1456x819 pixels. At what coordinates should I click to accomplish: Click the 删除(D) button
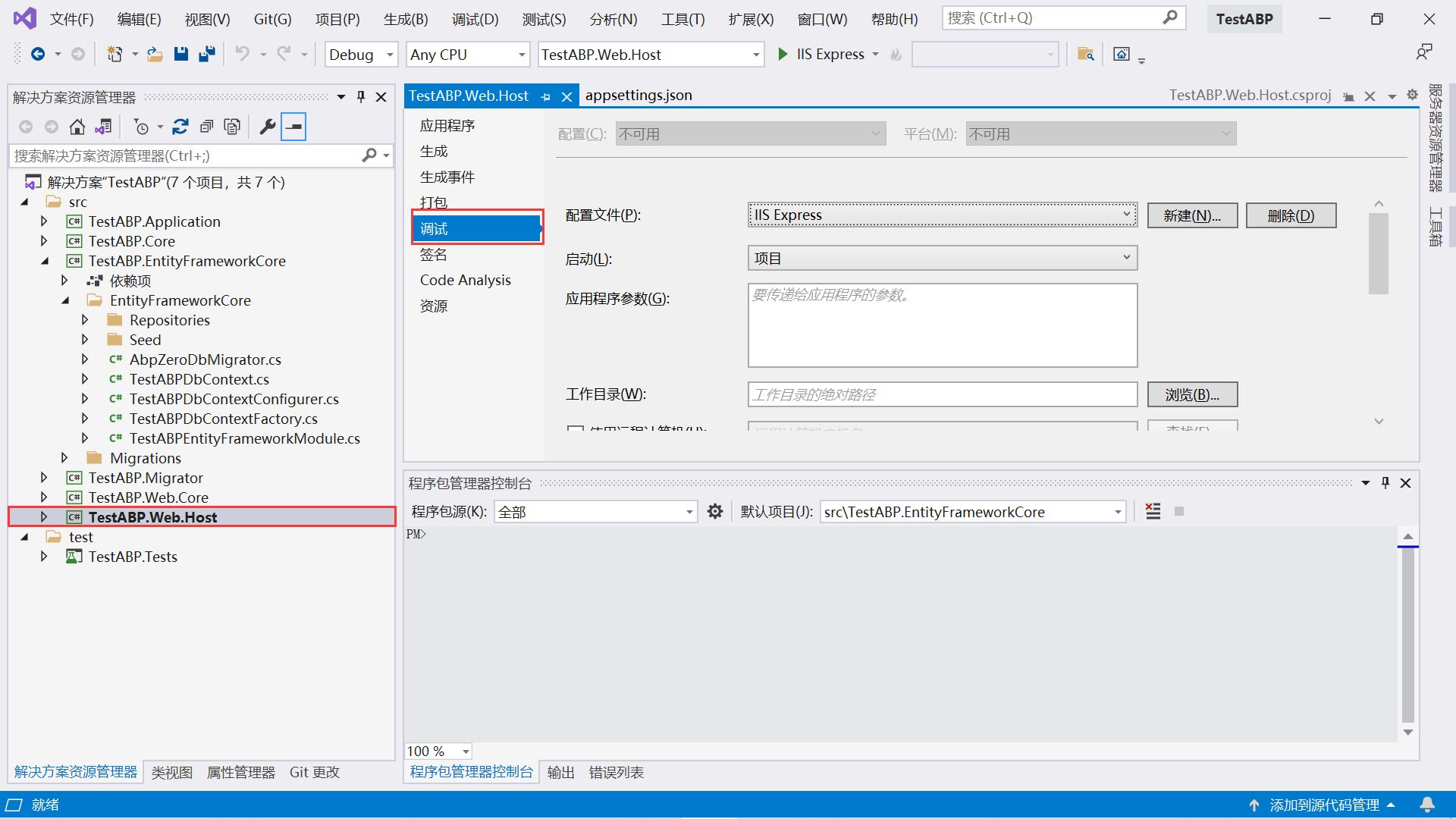point(1291,215)
